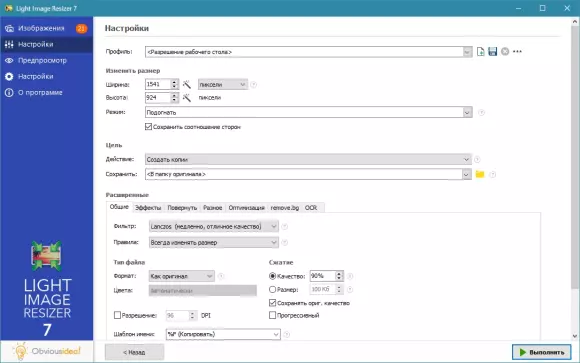
Task: Switch to the Эффекты tab
Action: tap(148, 208)
